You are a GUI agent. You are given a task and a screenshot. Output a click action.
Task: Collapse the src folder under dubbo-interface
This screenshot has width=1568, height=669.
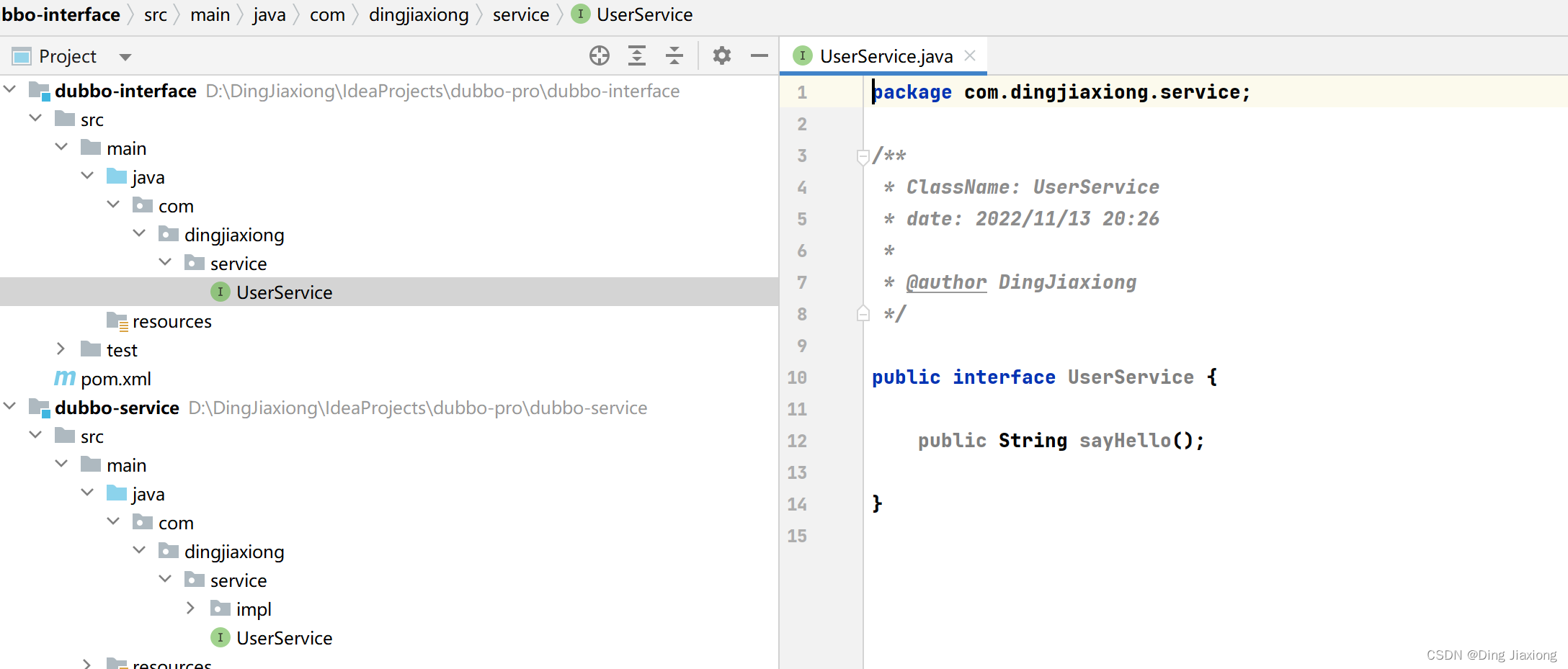tap(35, 118)
